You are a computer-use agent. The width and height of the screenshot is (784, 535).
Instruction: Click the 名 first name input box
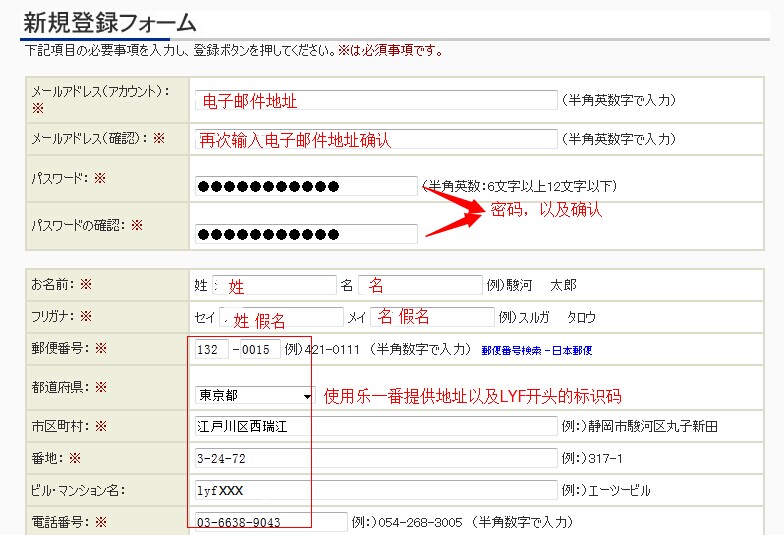[420, 285]
